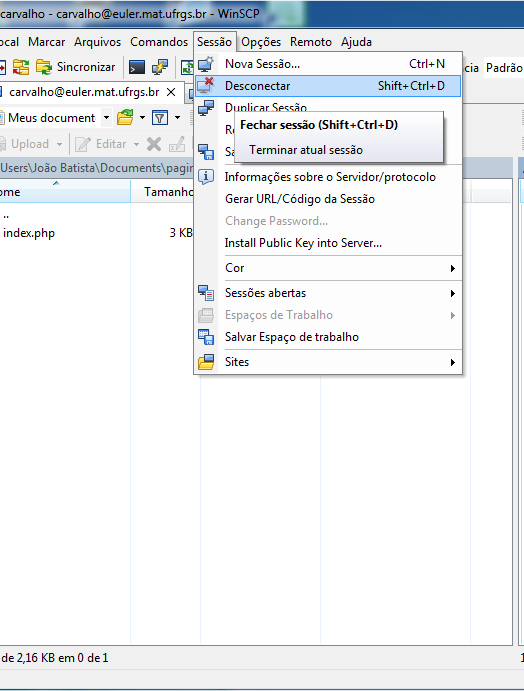Click the delete X icon next to Editar
This screenshot has width=524, height=691.
[x=154, y=144]
